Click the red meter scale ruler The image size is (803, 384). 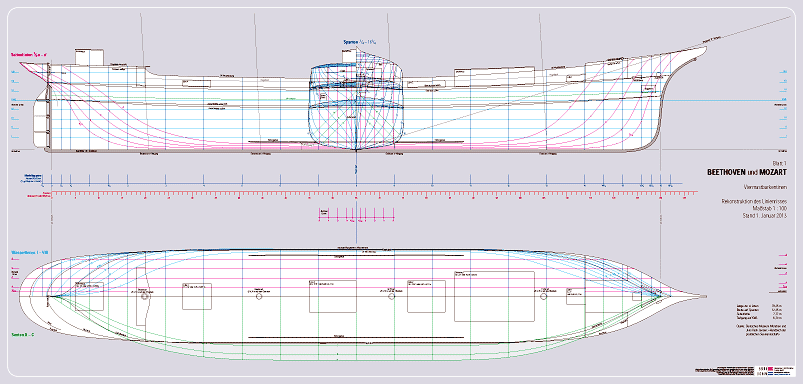374,194
